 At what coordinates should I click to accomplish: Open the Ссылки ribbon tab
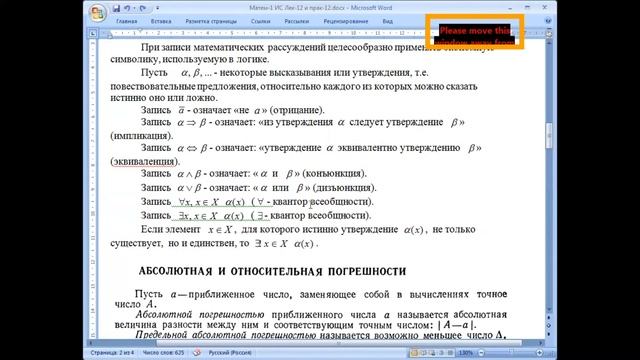point(260,21)
